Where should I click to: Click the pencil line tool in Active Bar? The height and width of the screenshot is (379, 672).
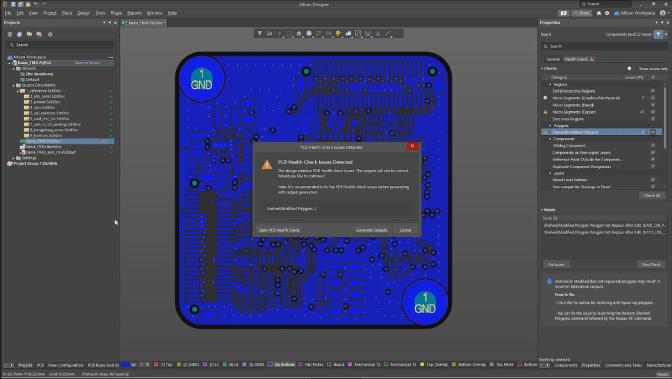click(x=388, y=33)
